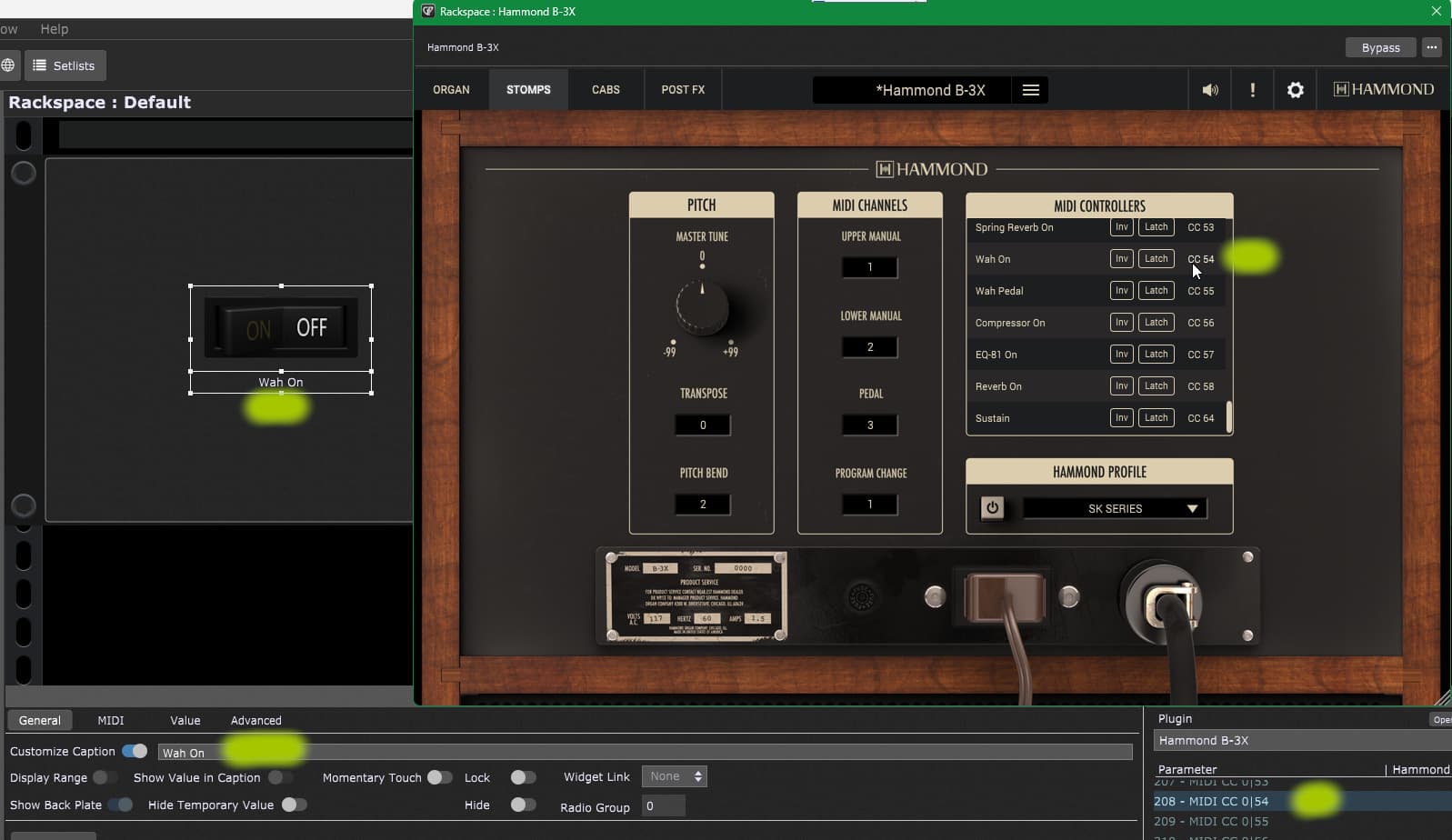
Task: Open the plugin settings gear
Action: tap(1296, 90)
